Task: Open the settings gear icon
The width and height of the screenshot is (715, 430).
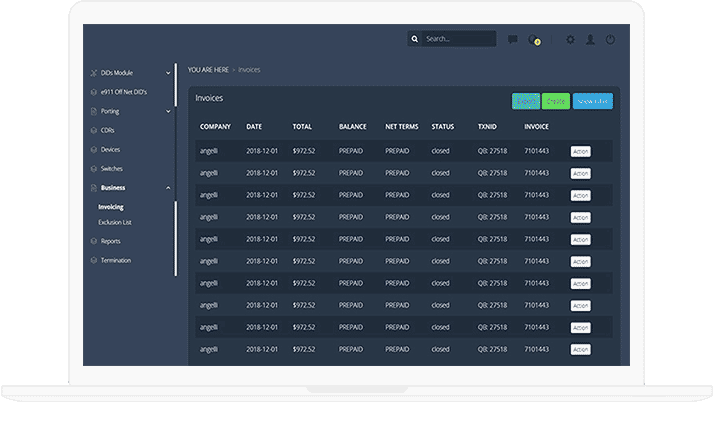Action: pyautogui.click(x=570, y=40)
